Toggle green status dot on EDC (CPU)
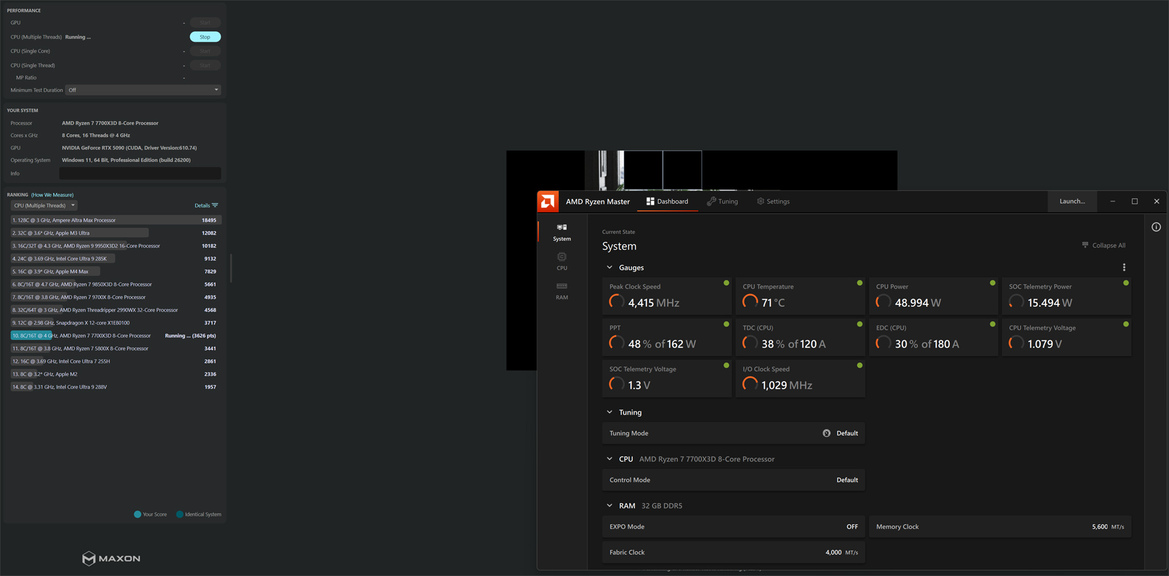The height and width of the screenshot is (576, 1169). 992,324
